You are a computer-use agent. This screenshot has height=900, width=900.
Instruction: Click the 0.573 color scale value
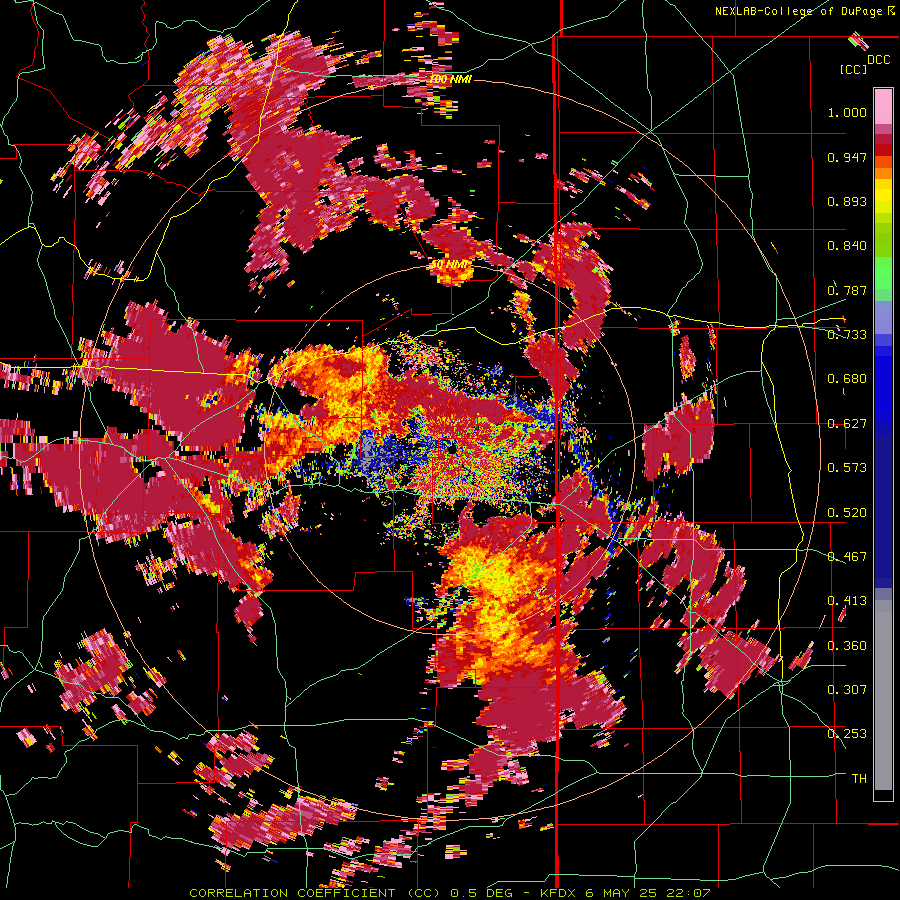(847, 468)
